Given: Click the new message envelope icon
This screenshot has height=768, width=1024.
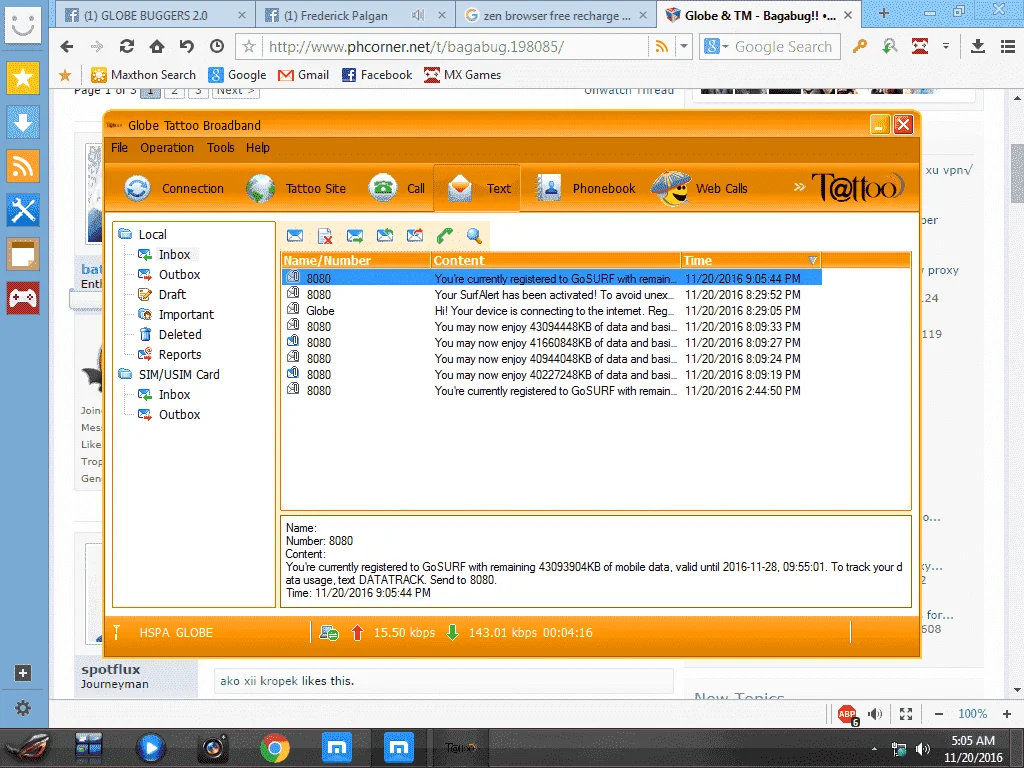Looking at the screenshot, I should click(x=295, y=236).
